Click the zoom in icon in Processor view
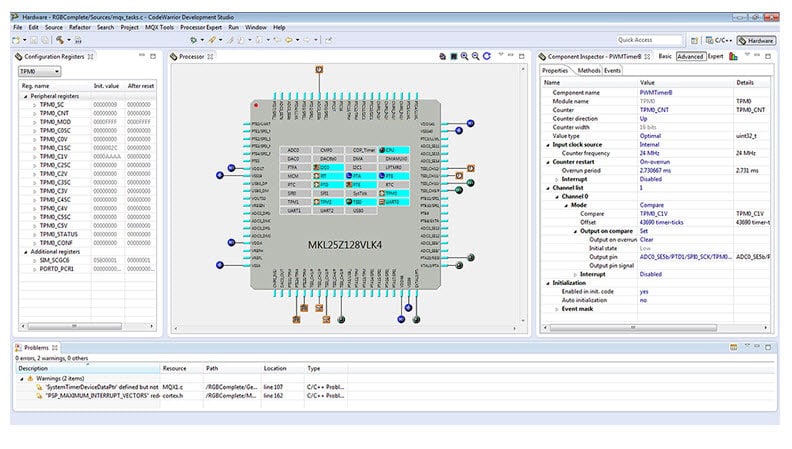 pyautogui.click(x=464, y=57)
